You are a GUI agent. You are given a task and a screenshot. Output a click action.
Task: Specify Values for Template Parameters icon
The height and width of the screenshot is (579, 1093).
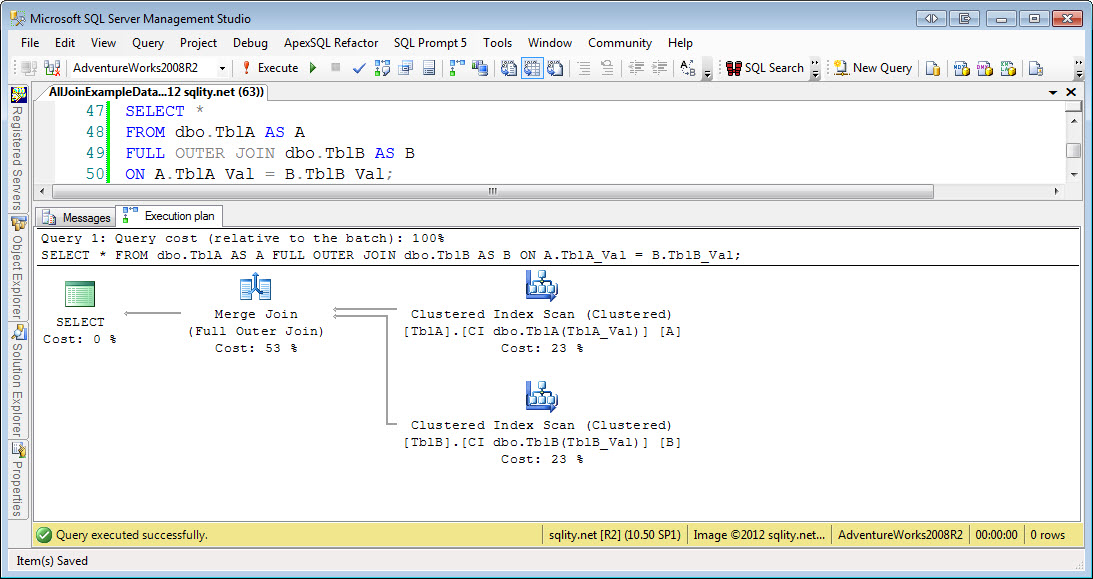(687, 68)
